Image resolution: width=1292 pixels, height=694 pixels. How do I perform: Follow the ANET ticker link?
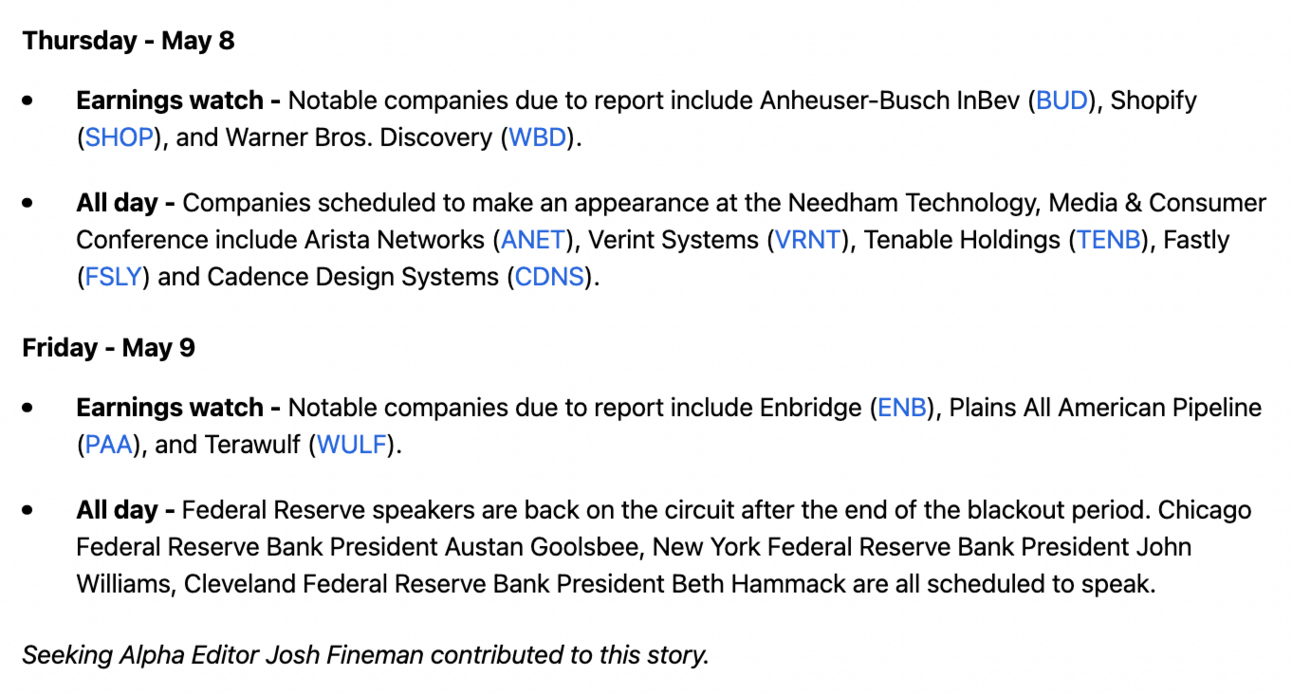534,240
